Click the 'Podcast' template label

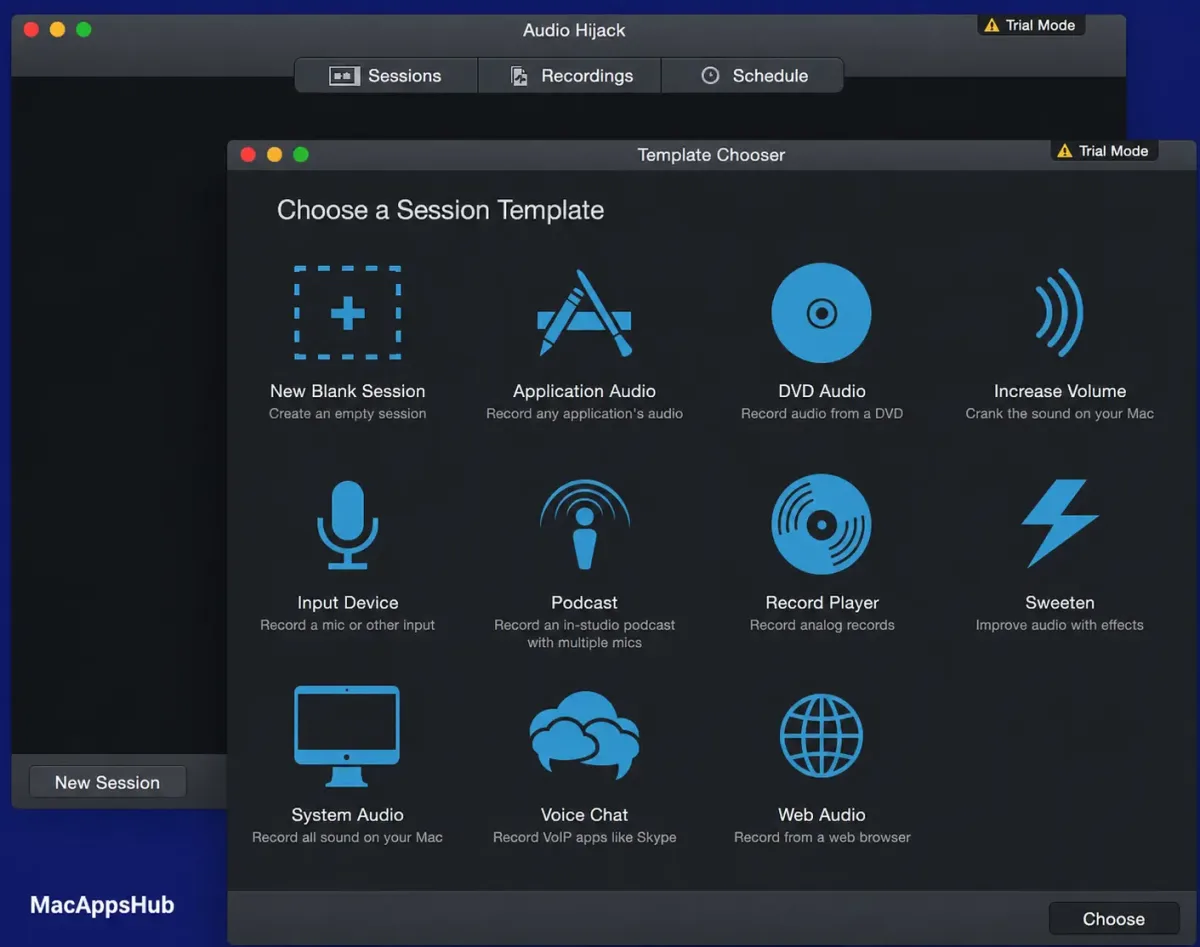coord(585,603)
